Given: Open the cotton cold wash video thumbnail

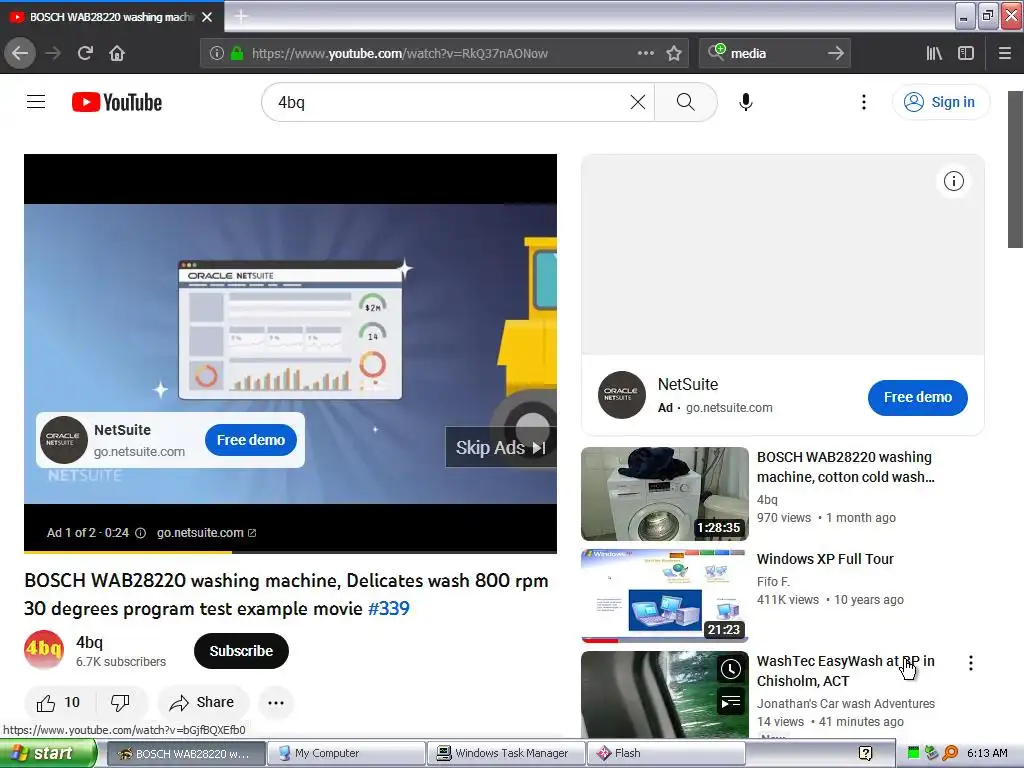Looking at the screenshot, I should 665,494.
